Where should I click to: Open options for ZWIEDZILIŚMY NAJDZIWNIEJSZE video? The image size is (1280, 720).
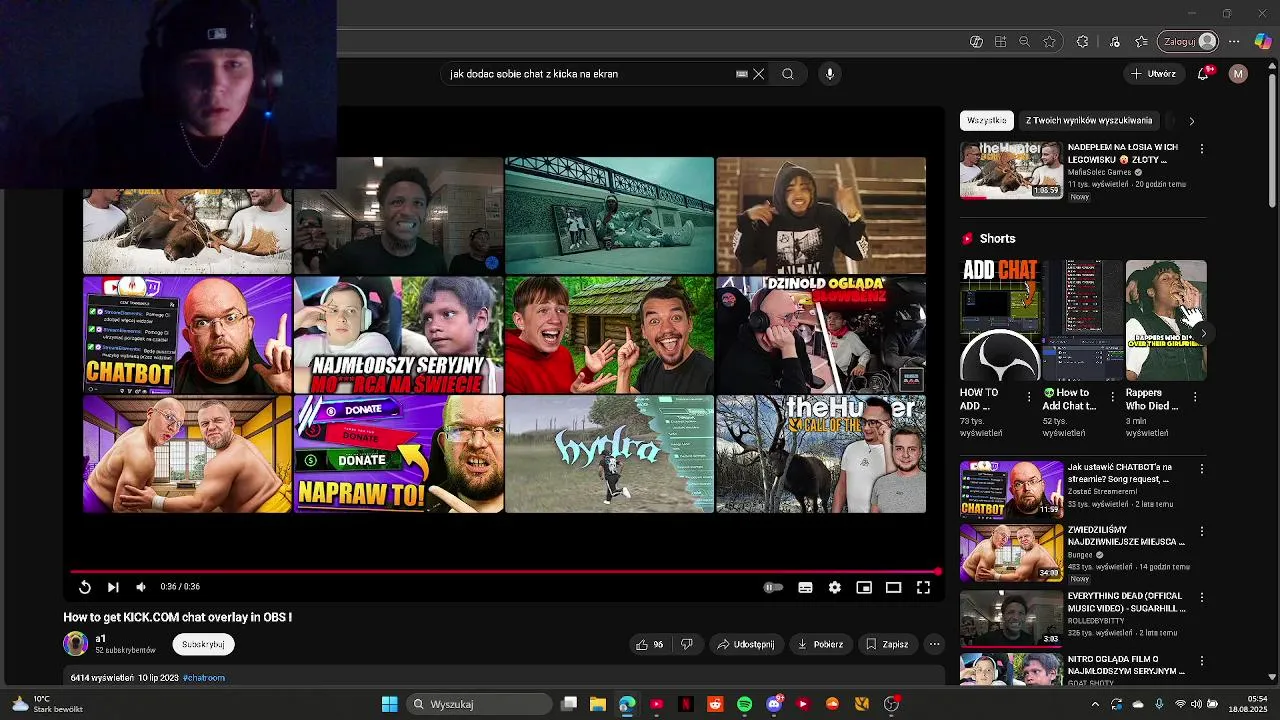click(1202, 532)
